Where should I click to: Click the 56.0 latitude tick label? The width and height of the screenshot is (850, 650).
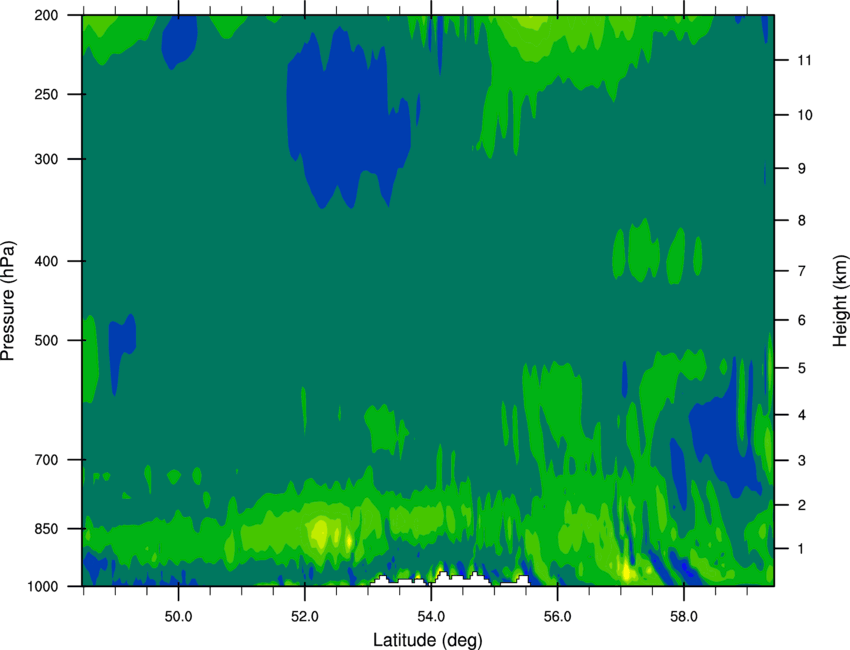(557, 617)
